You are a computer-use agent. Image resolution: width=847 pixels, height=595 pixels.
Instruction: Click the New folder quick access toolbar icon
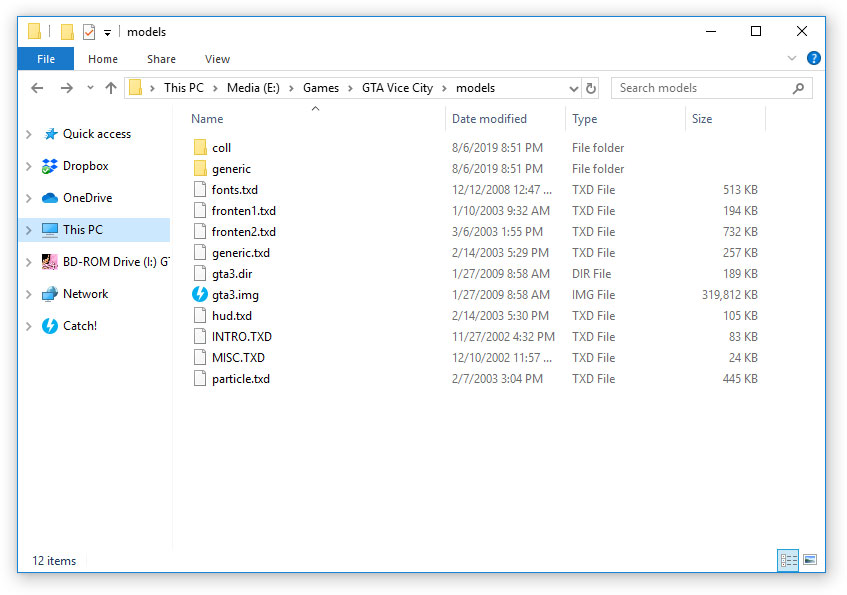[x=67, y=32]
